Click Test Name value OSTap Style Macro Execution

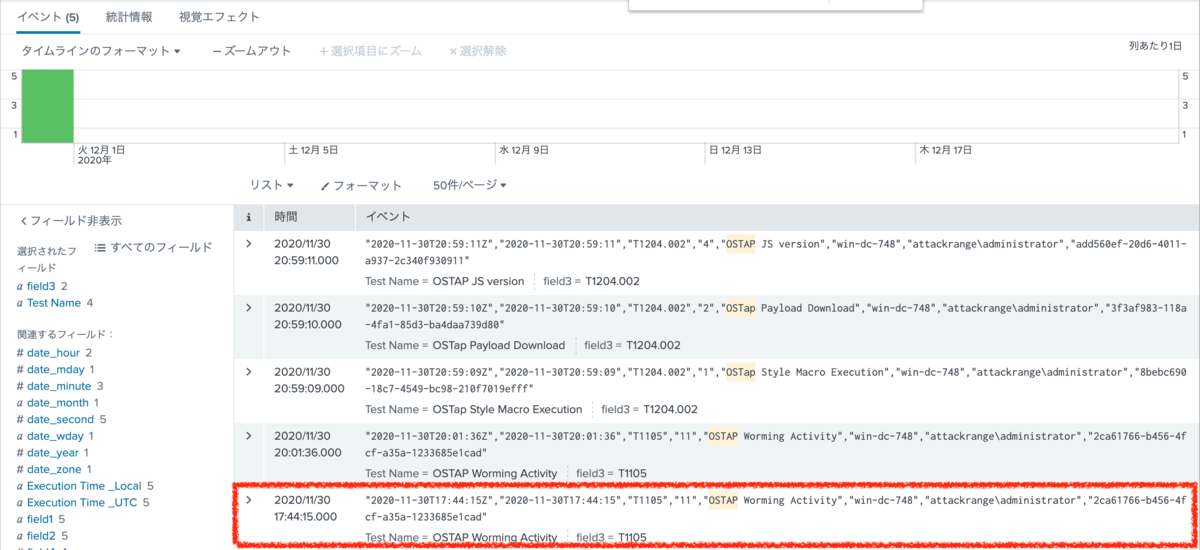(507, 409)
